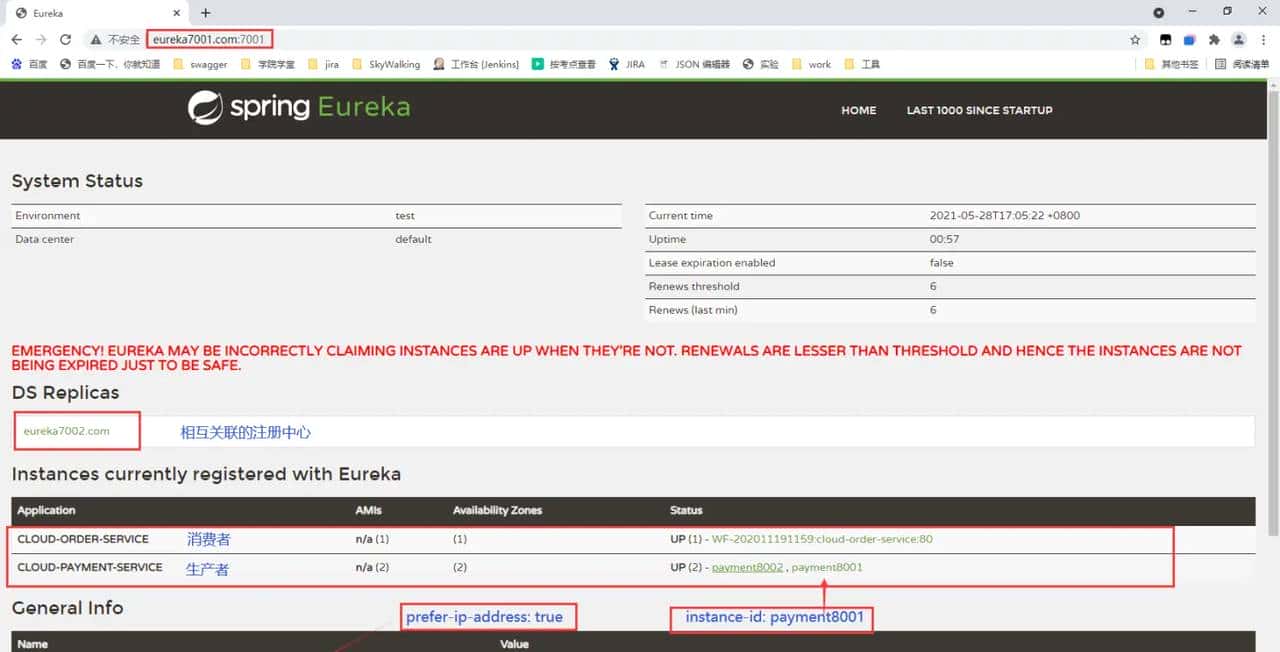Open LAST 1000 SINCE STARTUP page
This screenshot has width=1280, height=652.
[979, 110]
